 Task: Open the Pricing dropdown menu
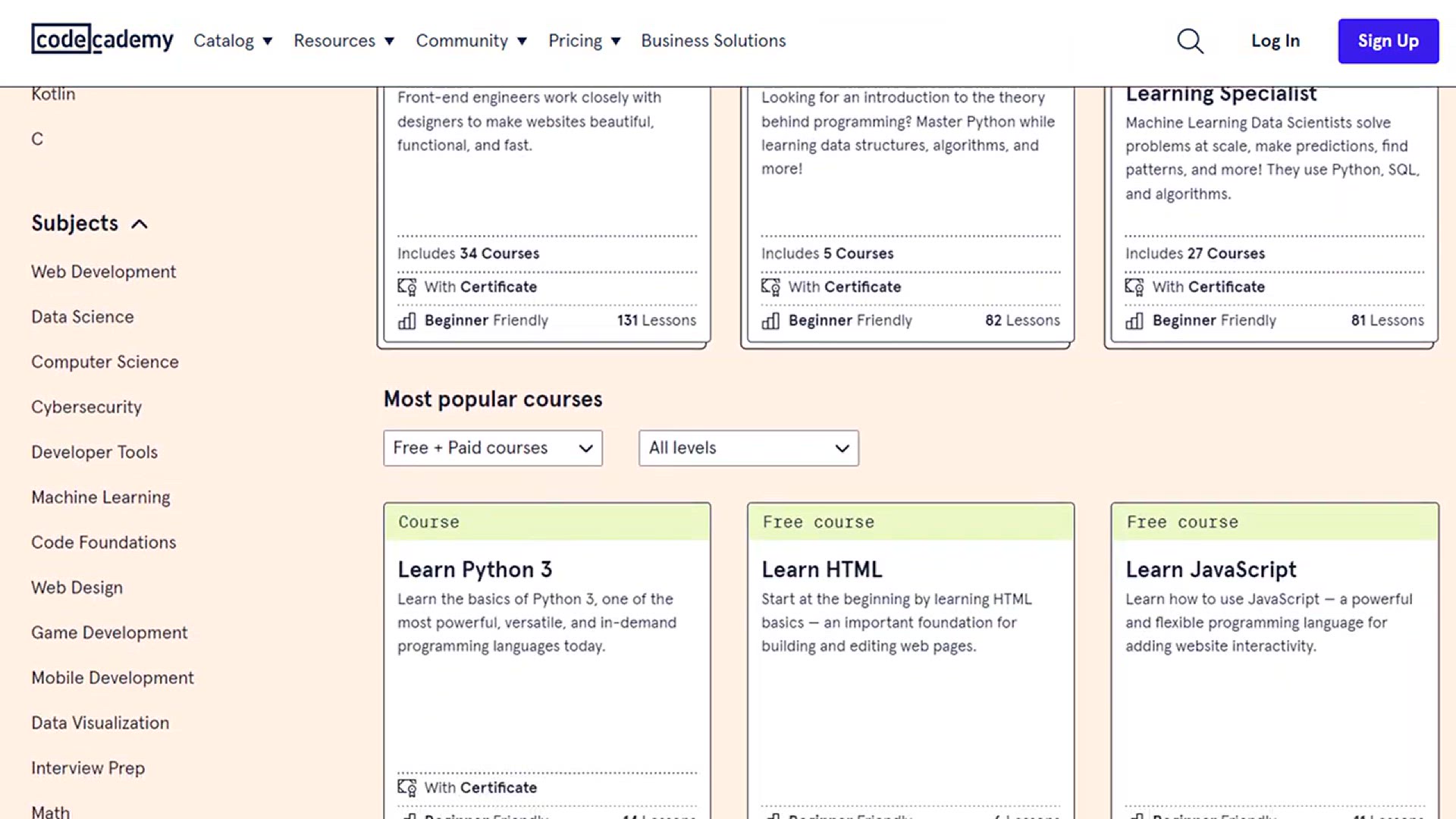pyautogui.click(x=585, y=41)
